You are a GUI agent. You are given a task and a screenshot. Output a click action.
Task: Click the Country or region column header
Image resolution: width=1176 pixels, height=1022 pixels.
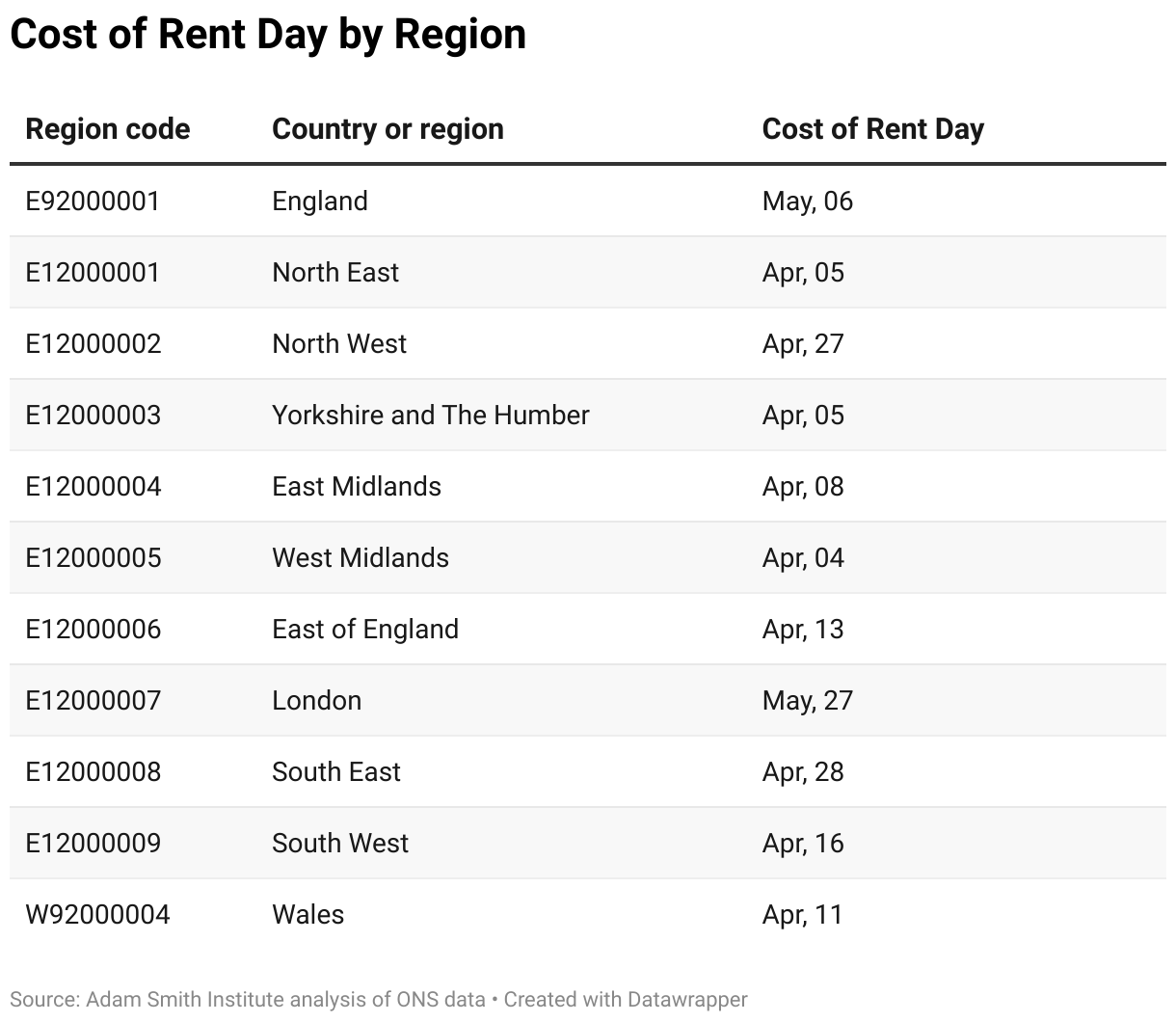tap(388, 129)
